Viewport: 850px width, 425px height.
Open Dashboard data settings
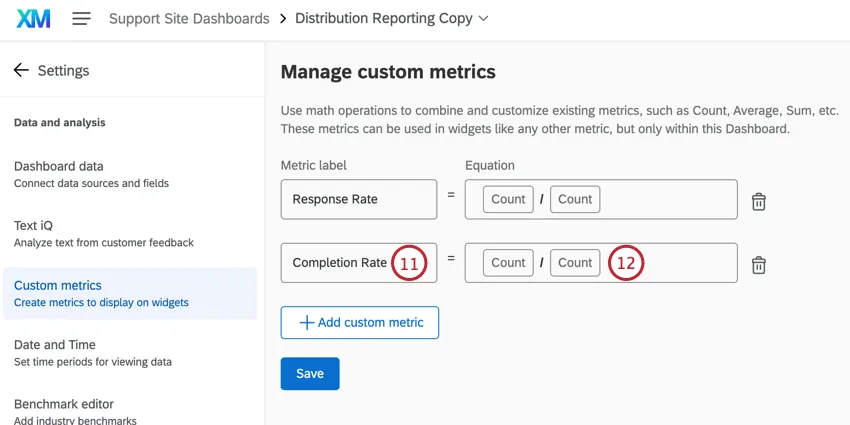(x=90, y=174)
